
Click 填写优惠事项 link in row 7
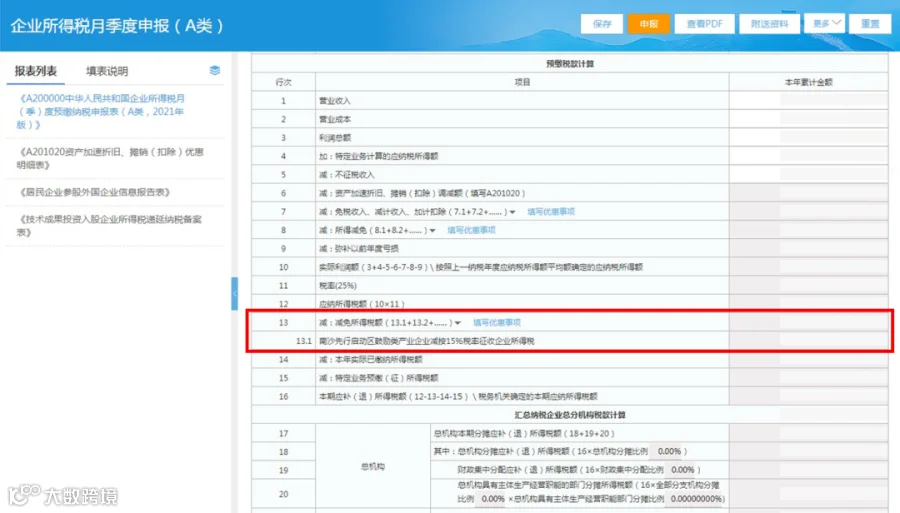click(x=551, y=212)
